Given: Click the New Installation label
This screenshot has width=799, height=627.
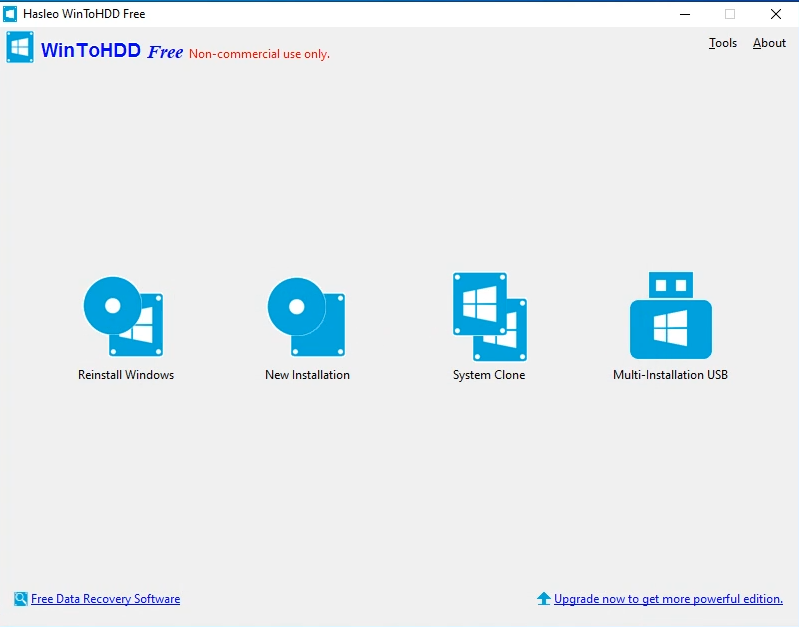Looking at the screenshot, I should [x=307, y=375].
